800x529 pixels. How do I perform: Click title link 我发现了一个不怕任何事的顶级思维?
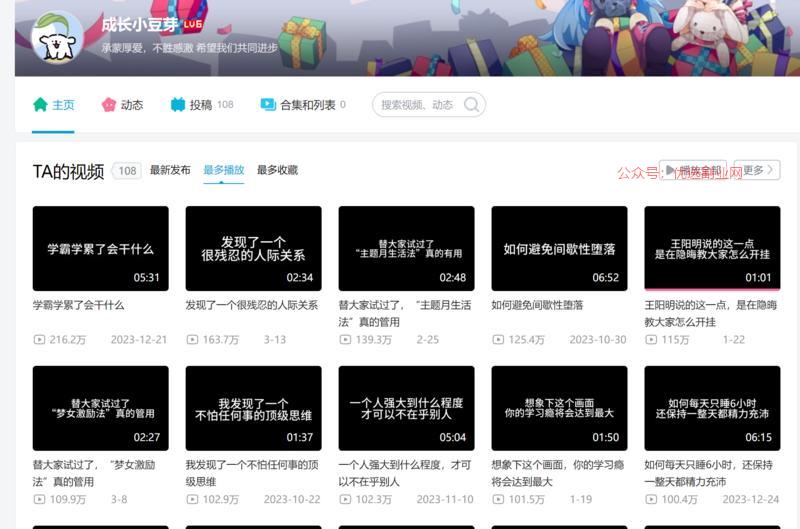click(x=252, y=473)
